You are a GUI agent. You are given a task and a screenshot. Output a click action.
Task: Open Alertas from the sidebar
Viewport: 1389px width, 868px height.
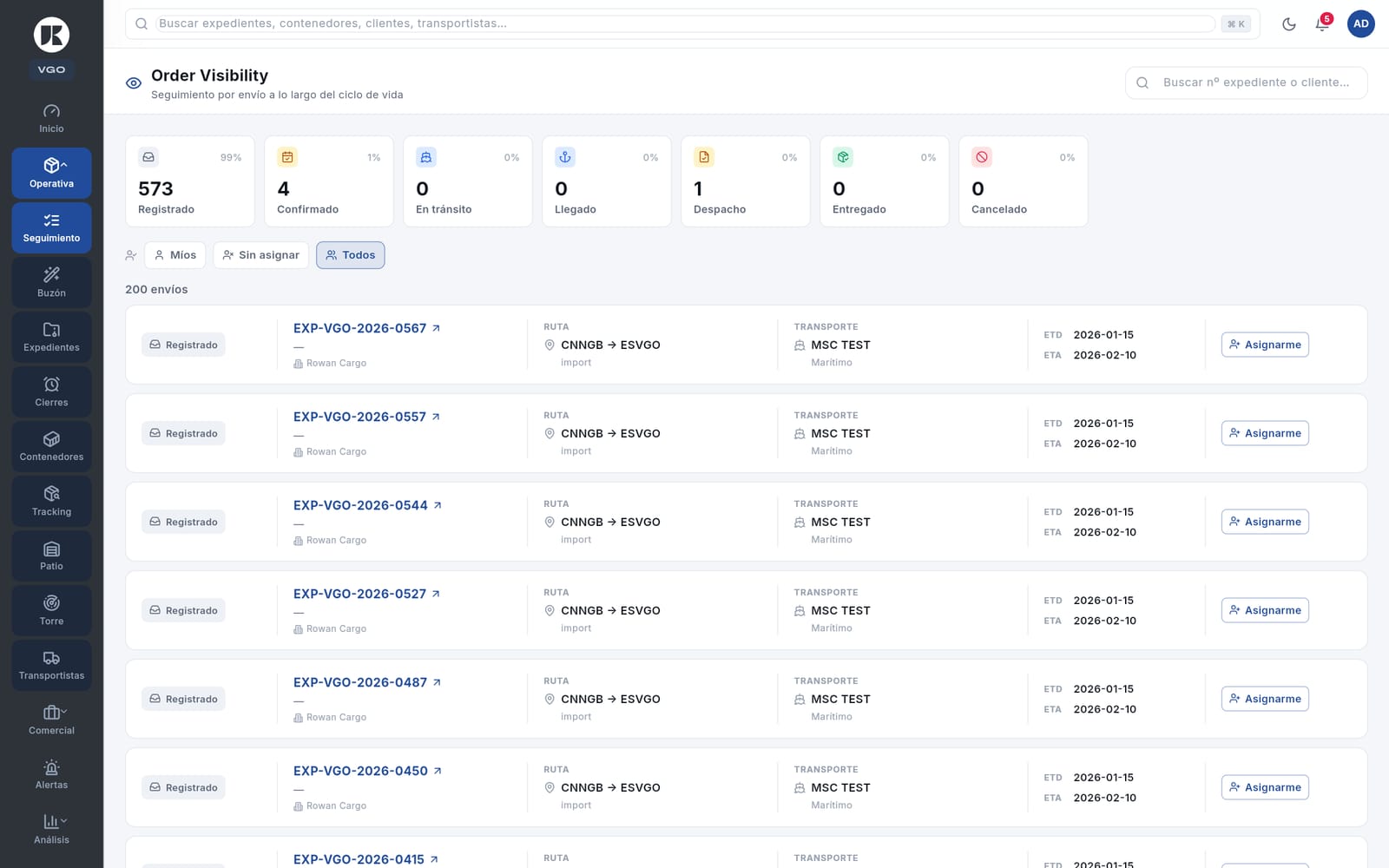pos(51,775)
